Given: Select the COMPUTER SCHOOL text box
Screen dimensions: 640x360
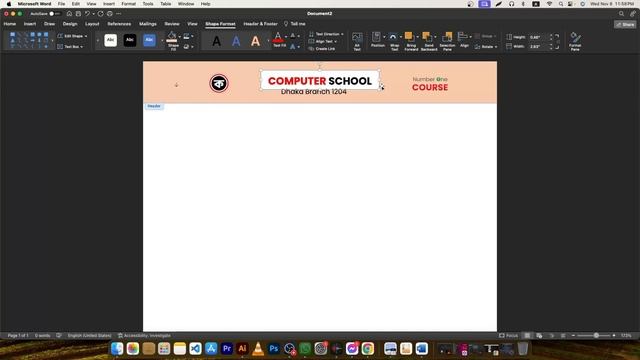Looking at the screenshot, I should 320,81.
